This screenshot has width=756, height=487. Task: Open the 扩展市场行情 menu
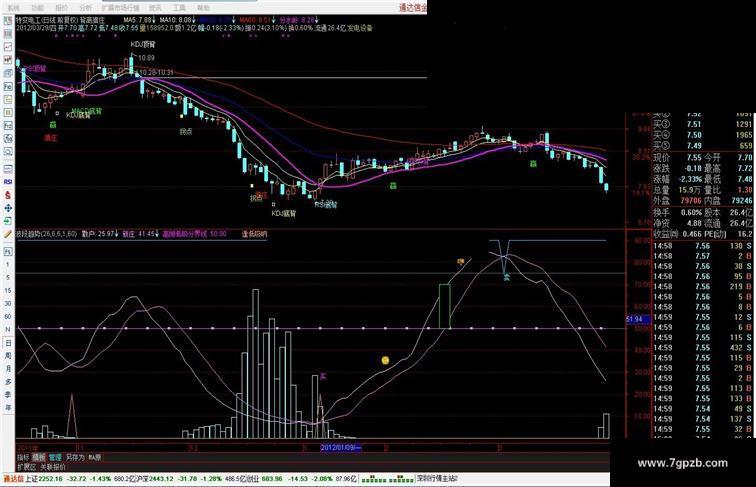tap(121, 8)
